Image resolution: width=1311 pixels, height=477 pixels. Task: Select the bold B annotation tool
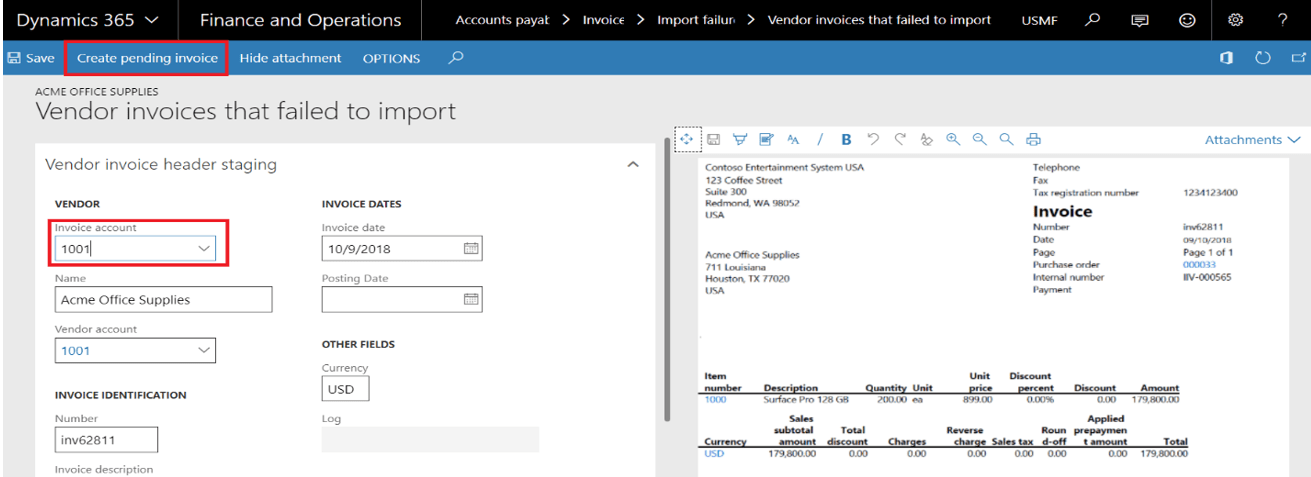[845, 140]
